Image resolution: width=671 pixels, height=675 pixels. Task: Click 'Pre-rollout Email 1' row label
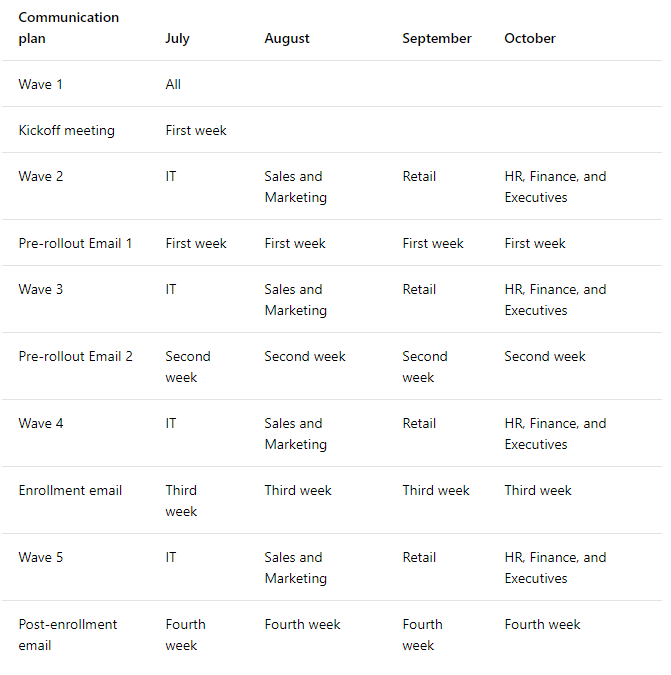tap(75, 243)
